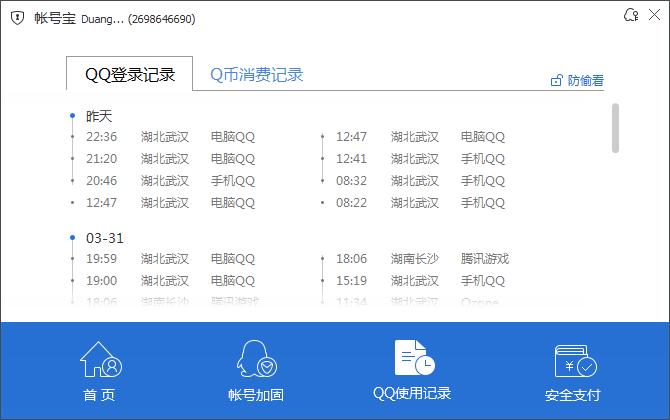This screenshot has width=670, height=420.
Task: Click the 19:00 login entry time
Action: click(101, 281)
